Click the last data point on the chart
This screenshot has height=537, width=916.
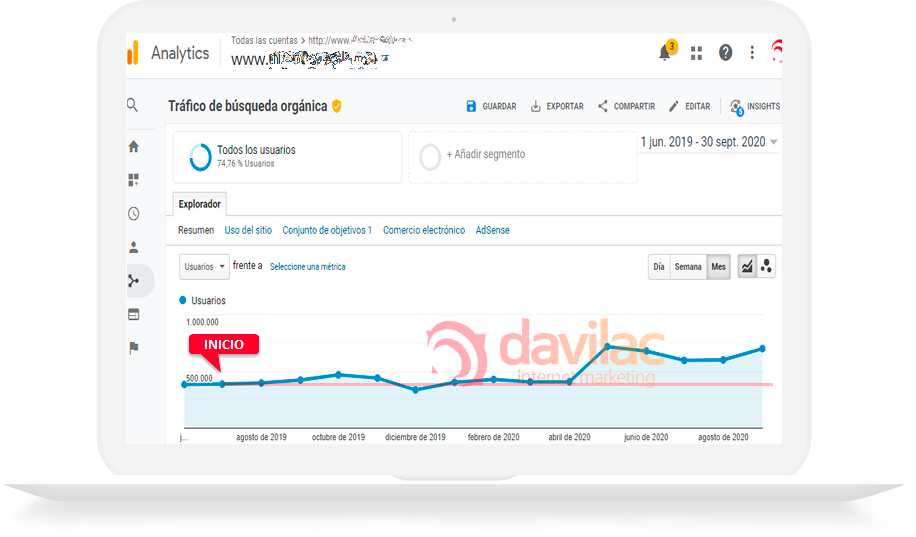(762, 349)
